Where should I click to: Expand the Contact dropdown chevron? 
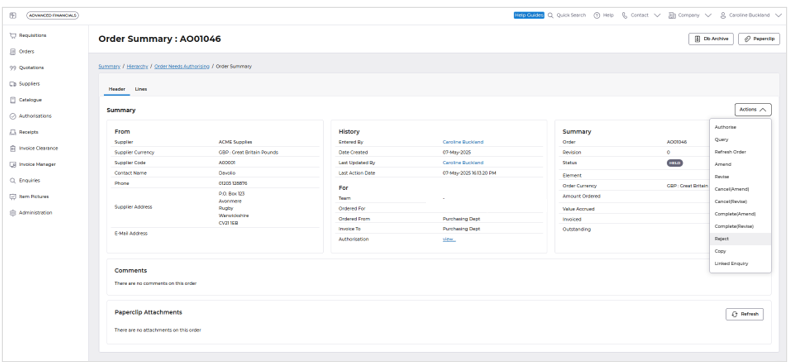pyautogui.click(x=657, y=15)
